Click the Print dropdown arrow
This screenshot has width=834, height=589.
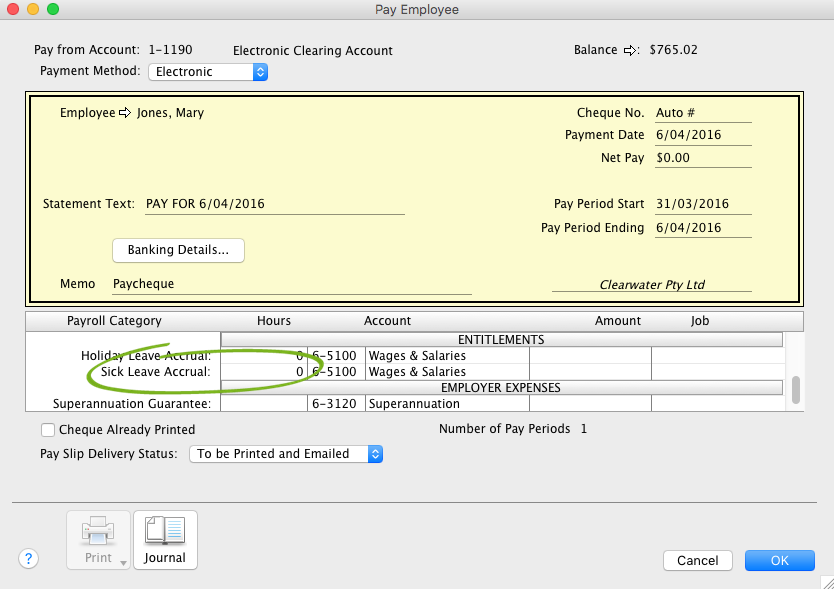tap(123, 563)
